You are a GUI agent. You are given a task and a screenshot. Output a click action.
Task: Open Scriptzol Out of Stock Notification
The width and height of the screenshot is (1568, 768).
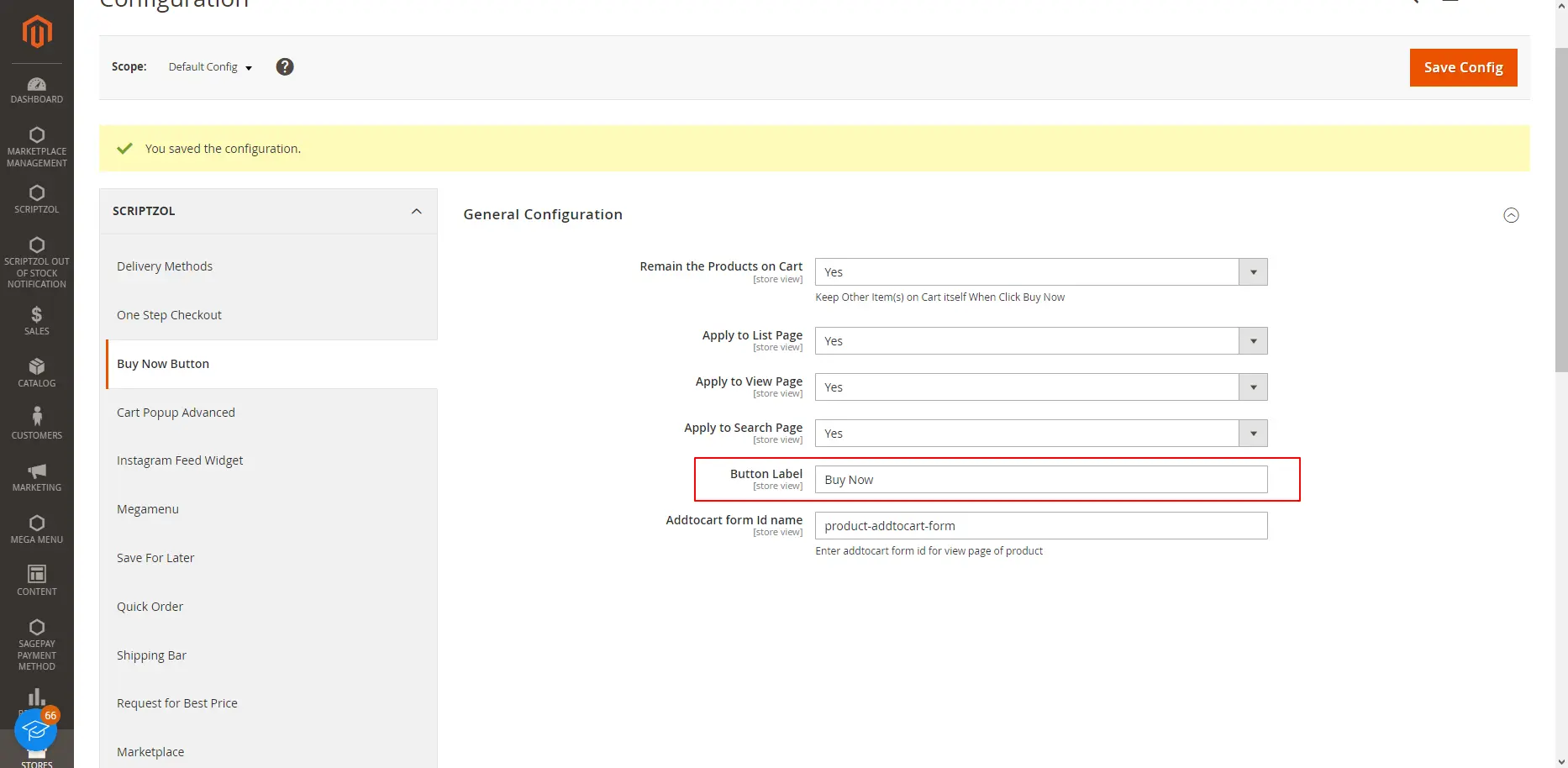pos(37,261)
